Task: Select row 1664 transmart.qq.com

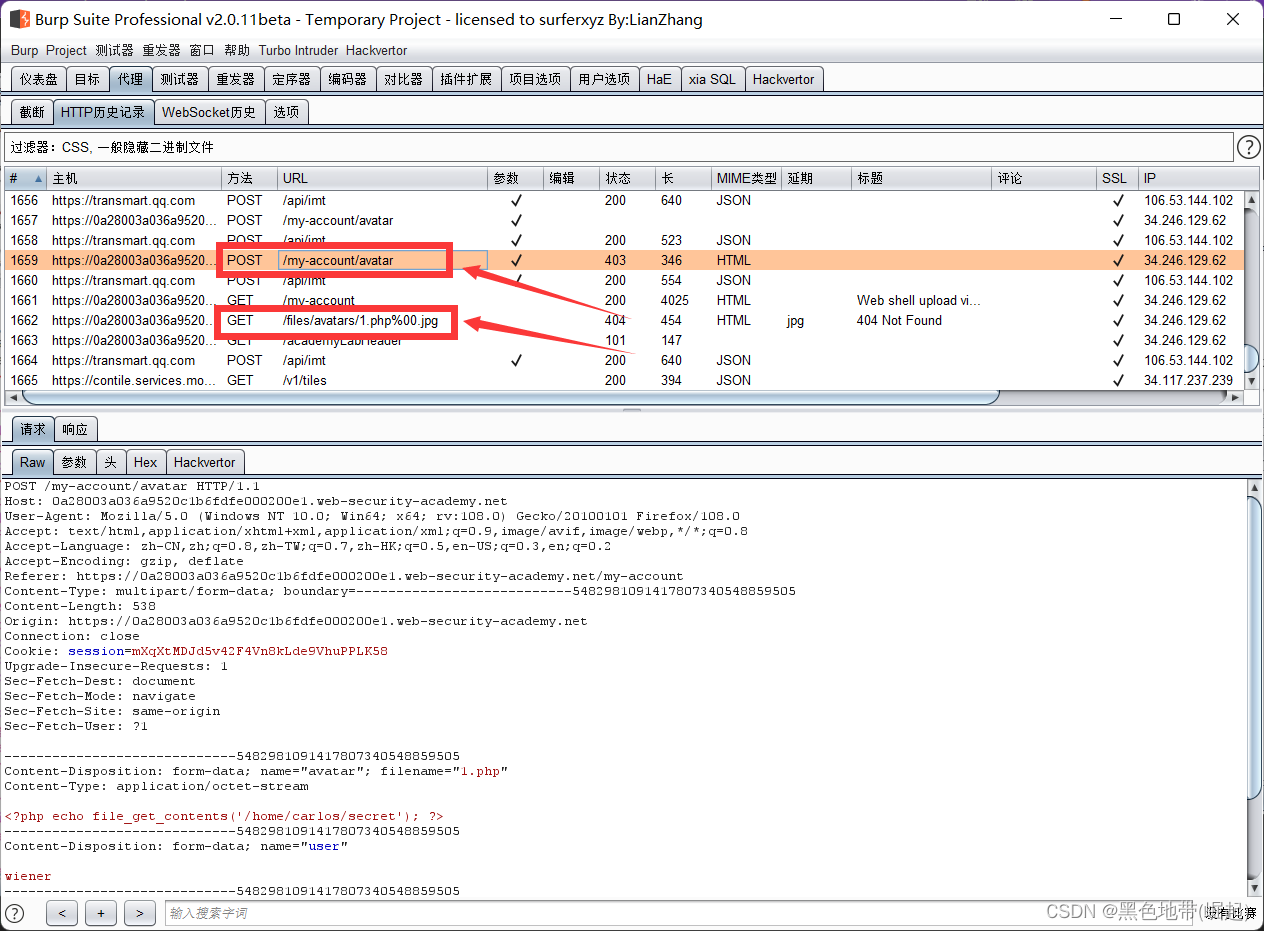Action: pos(624,360)
